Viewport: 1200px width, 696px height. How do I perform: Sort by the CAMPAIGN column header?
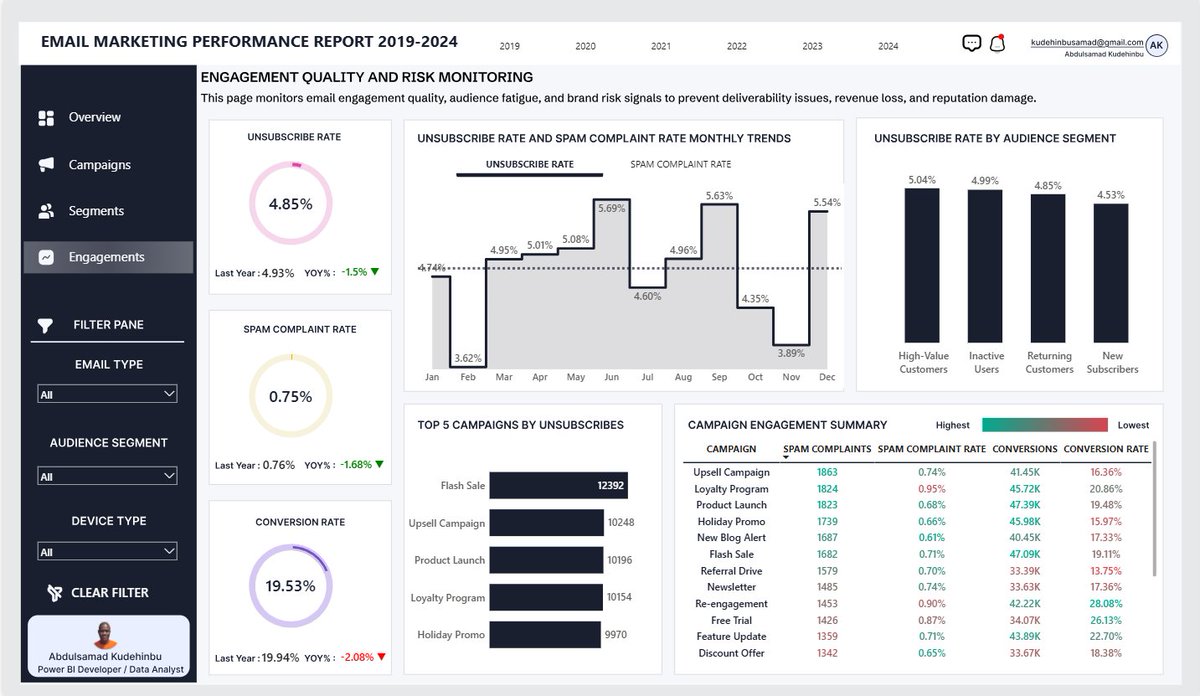731,449
